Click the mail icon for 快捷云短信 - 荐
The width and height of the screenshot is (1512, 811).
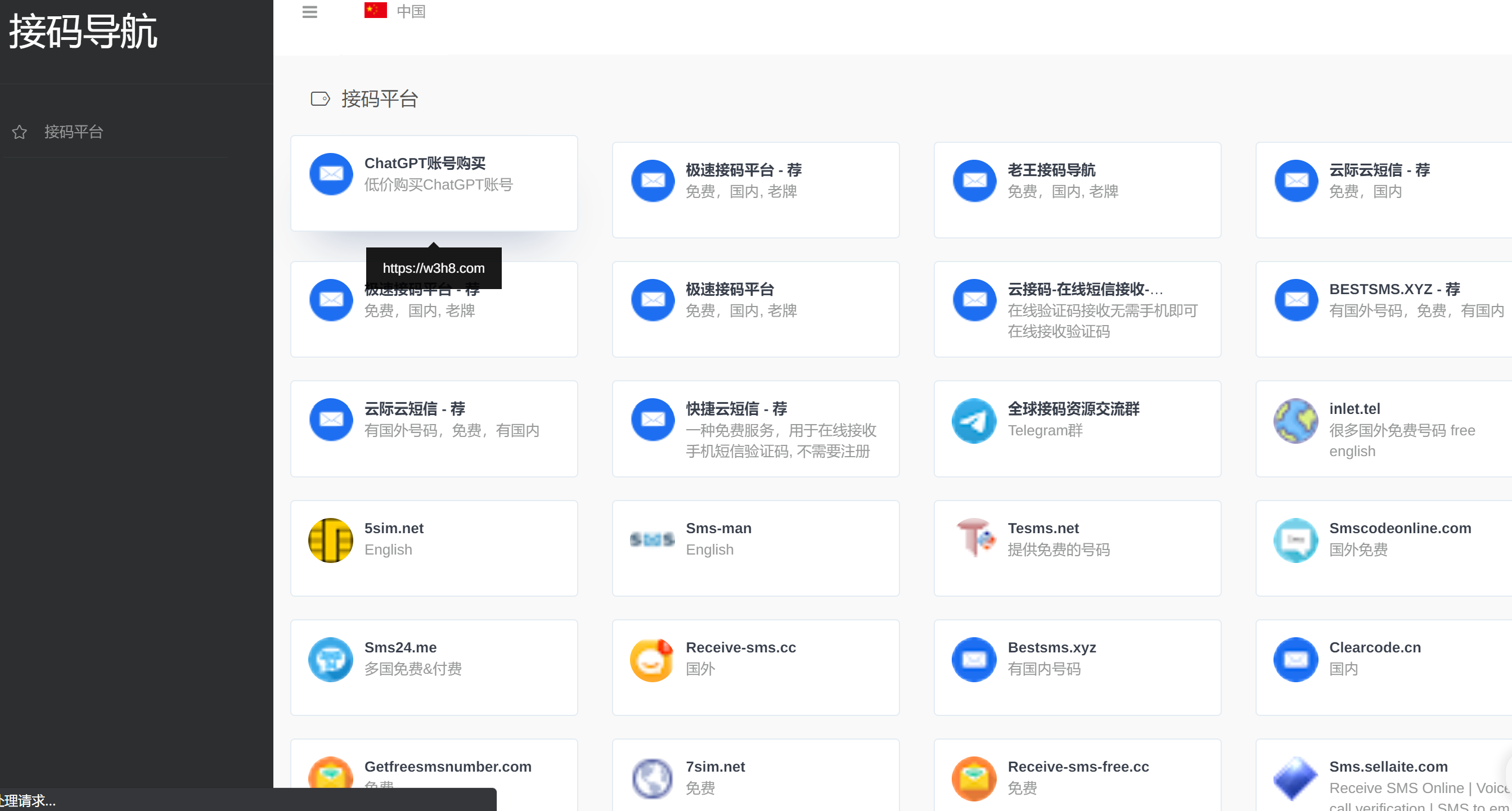pyautogui.click(x=652, y=420)
